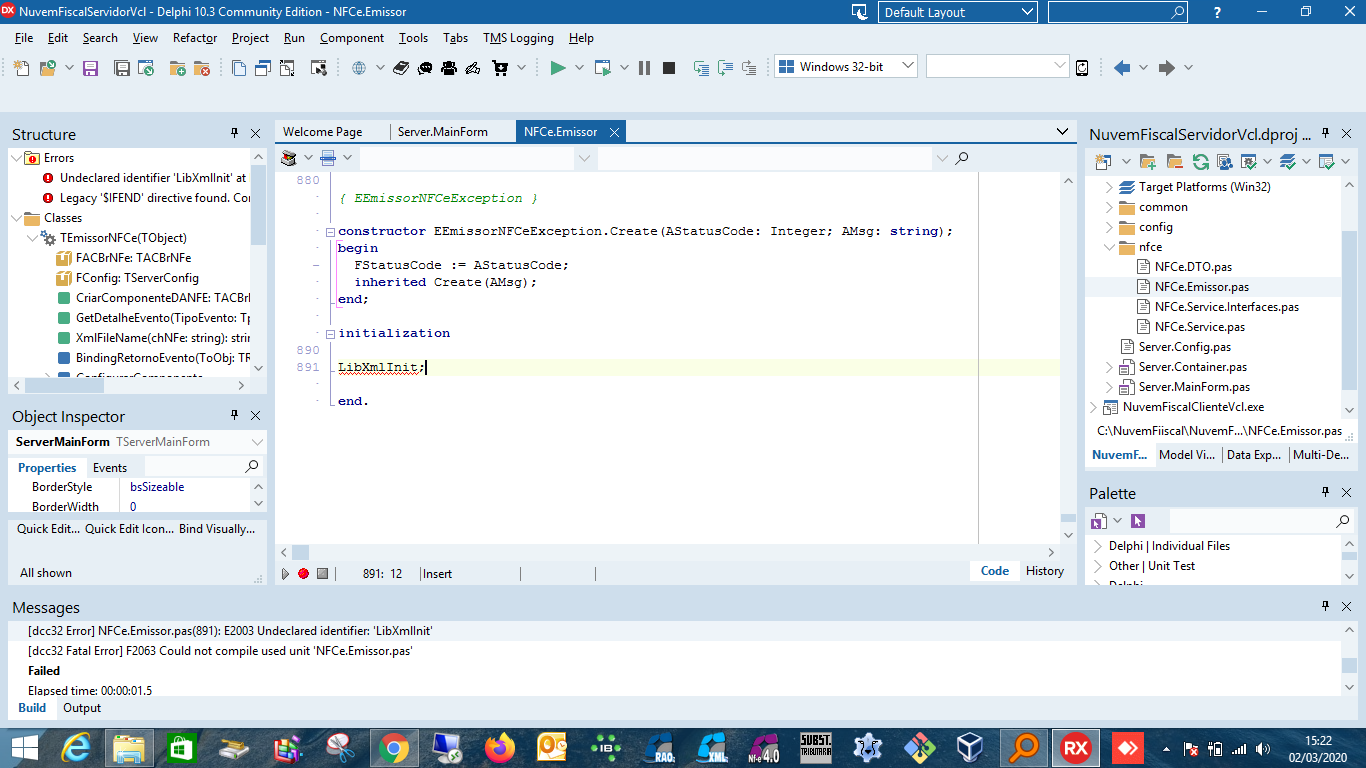Viewport: 1366px width, 768px height.
Task: Click the Object Inspector search magnifier
Action: (x=252, y=467)
